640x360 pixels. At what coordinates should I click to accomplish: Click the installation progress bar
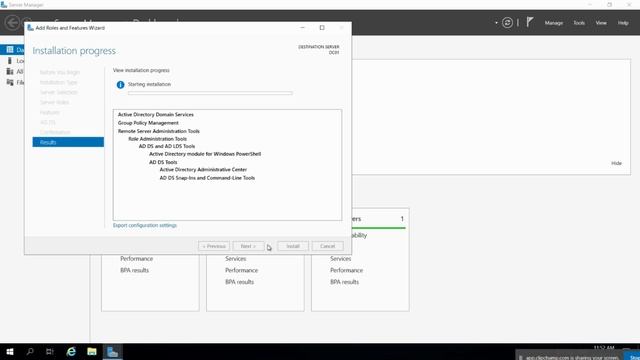point(210,93)
